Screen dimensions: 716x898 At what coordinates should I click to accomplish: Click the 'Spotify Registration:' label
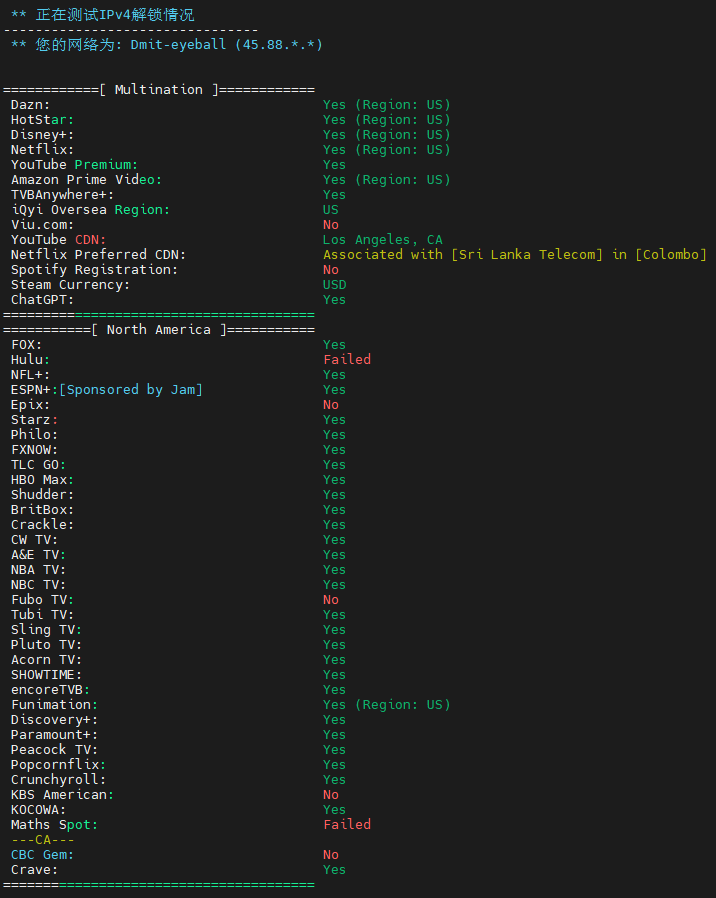click(95, 270)
